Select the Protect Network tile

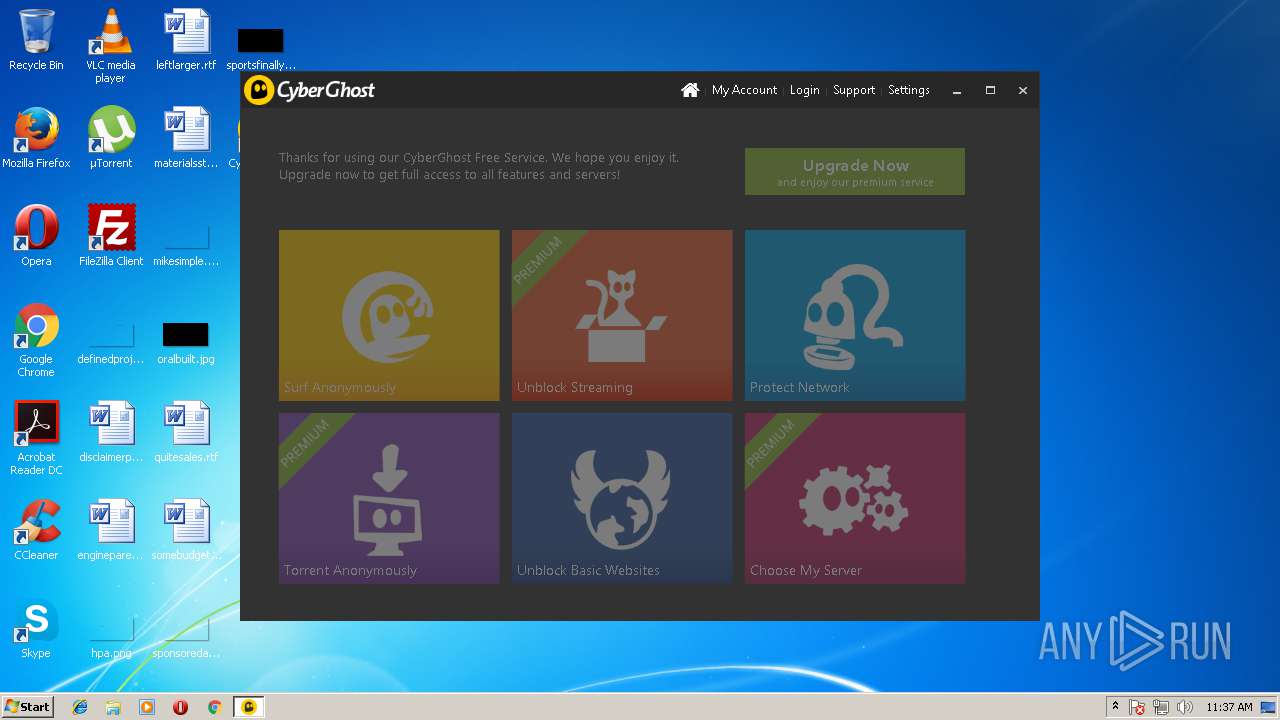click(855, 315)
